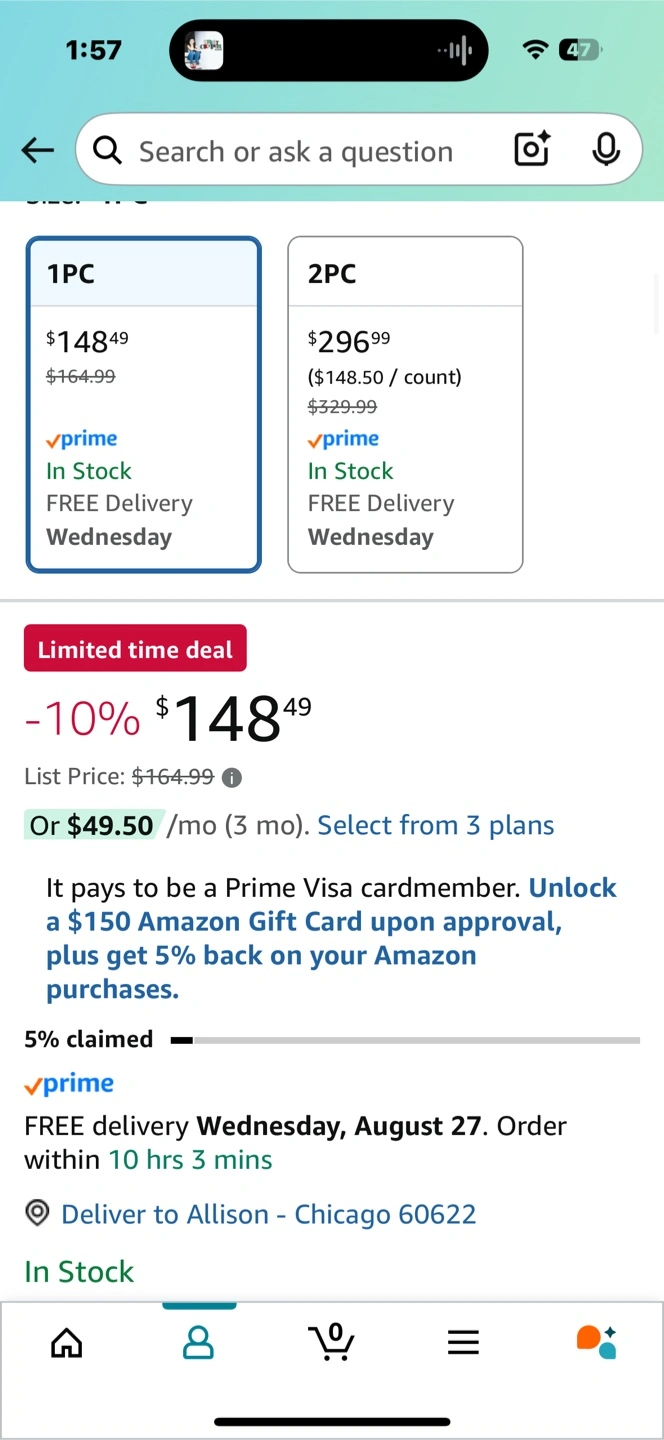Open the account profile tab icon

199,1342
